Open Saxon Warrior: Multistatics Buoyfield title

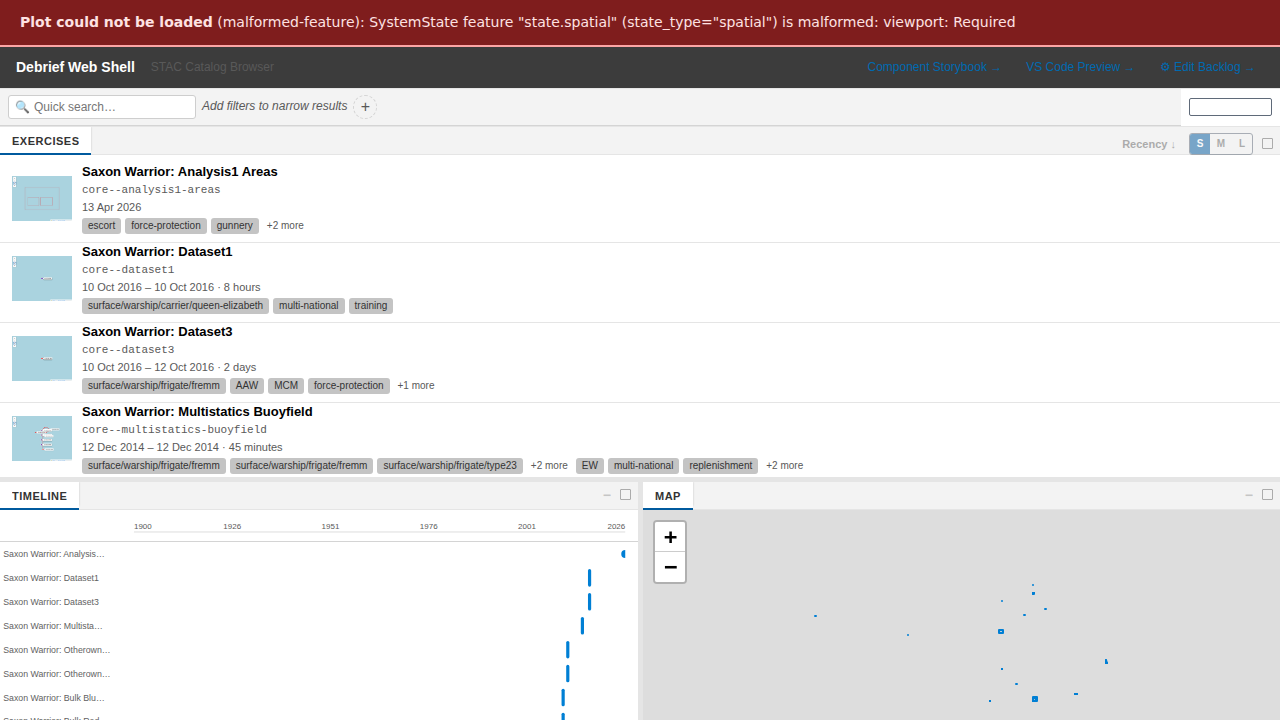pos(197,412)
